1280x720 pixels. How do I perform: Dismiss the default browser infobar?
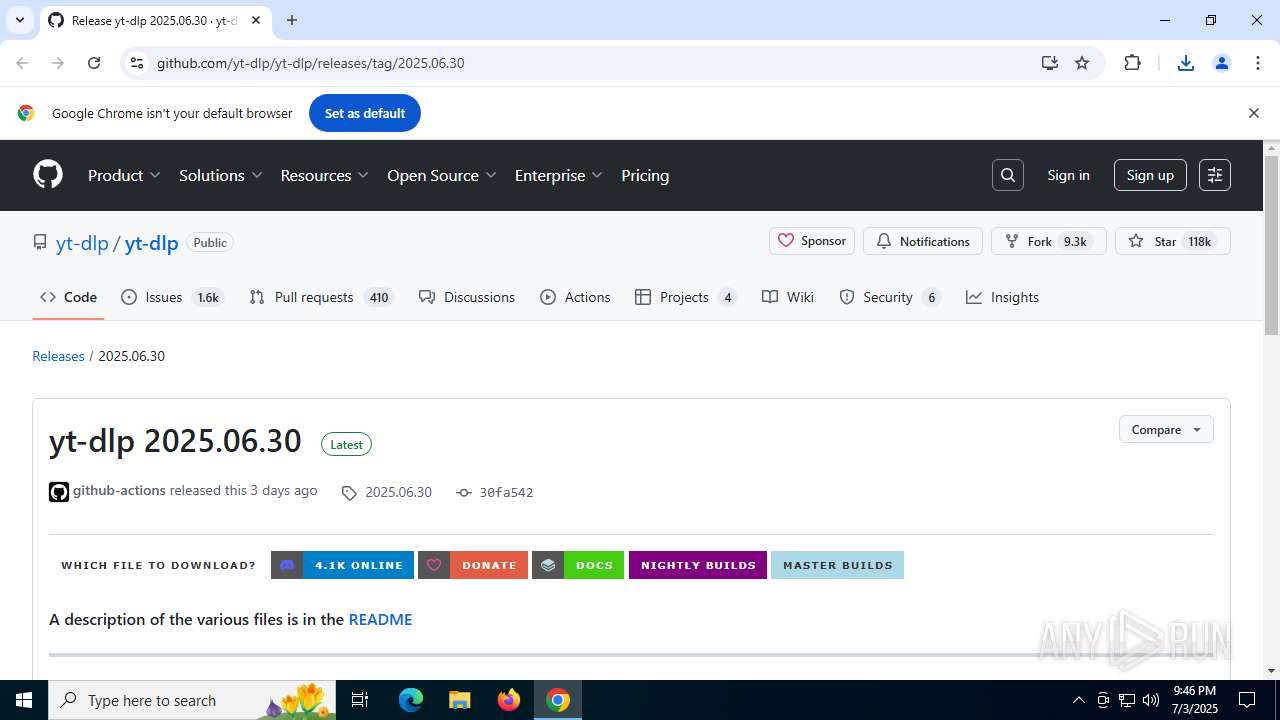pos(1253,113)
